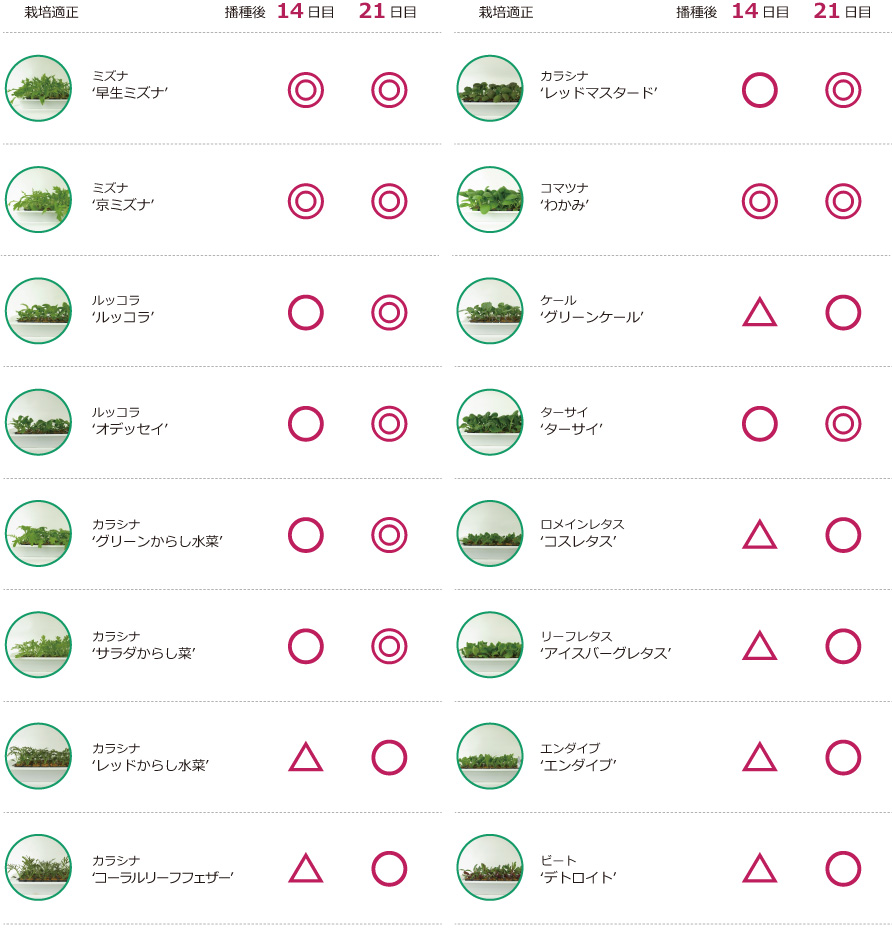892x929 pixels.
Task: Click the サラダからし菜 label text
Action: tap(143, 653)
